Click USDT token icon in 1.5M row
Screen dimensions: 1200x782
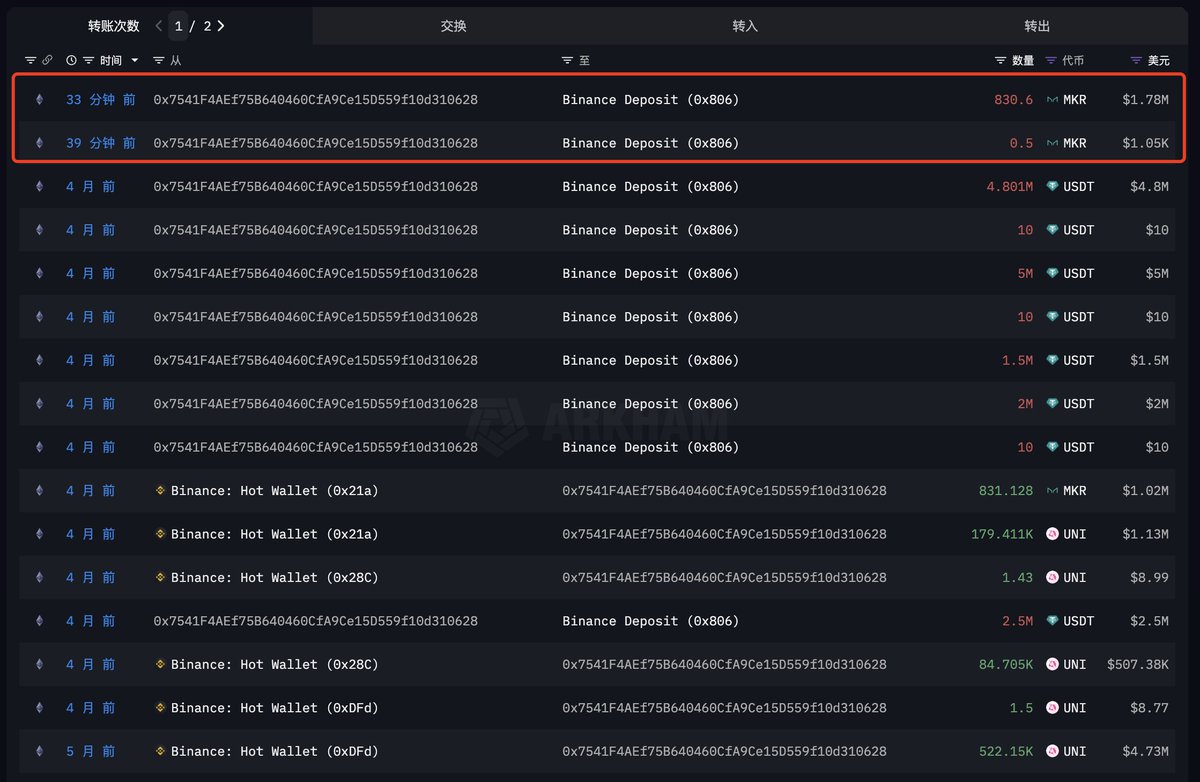pyautogui.click(x=1052, y=360)
